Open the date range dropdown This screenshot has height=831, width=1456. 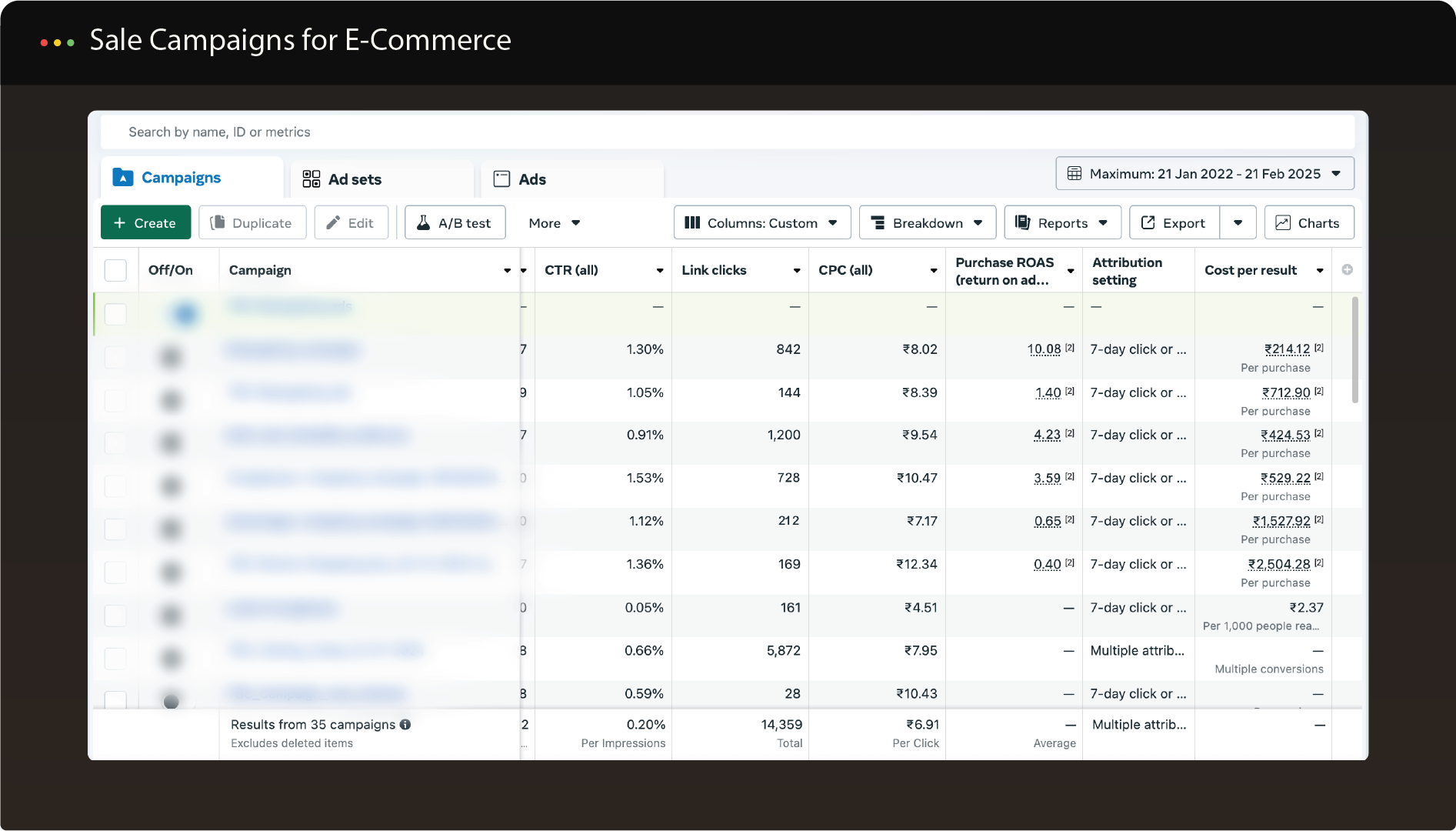click(1204, 174)
